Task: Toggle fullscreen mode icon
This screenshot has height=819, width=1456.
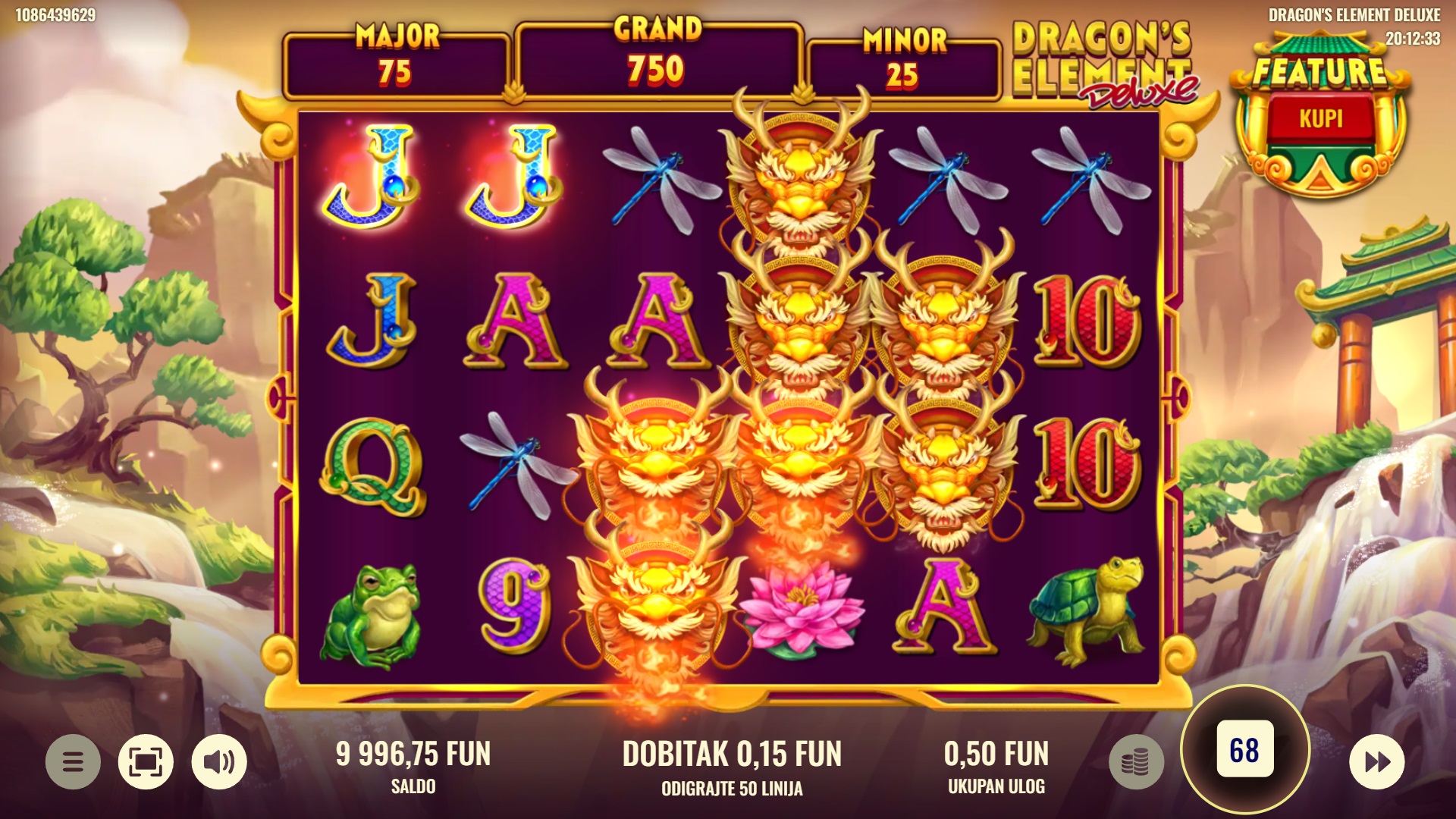Action: point(146,761)
